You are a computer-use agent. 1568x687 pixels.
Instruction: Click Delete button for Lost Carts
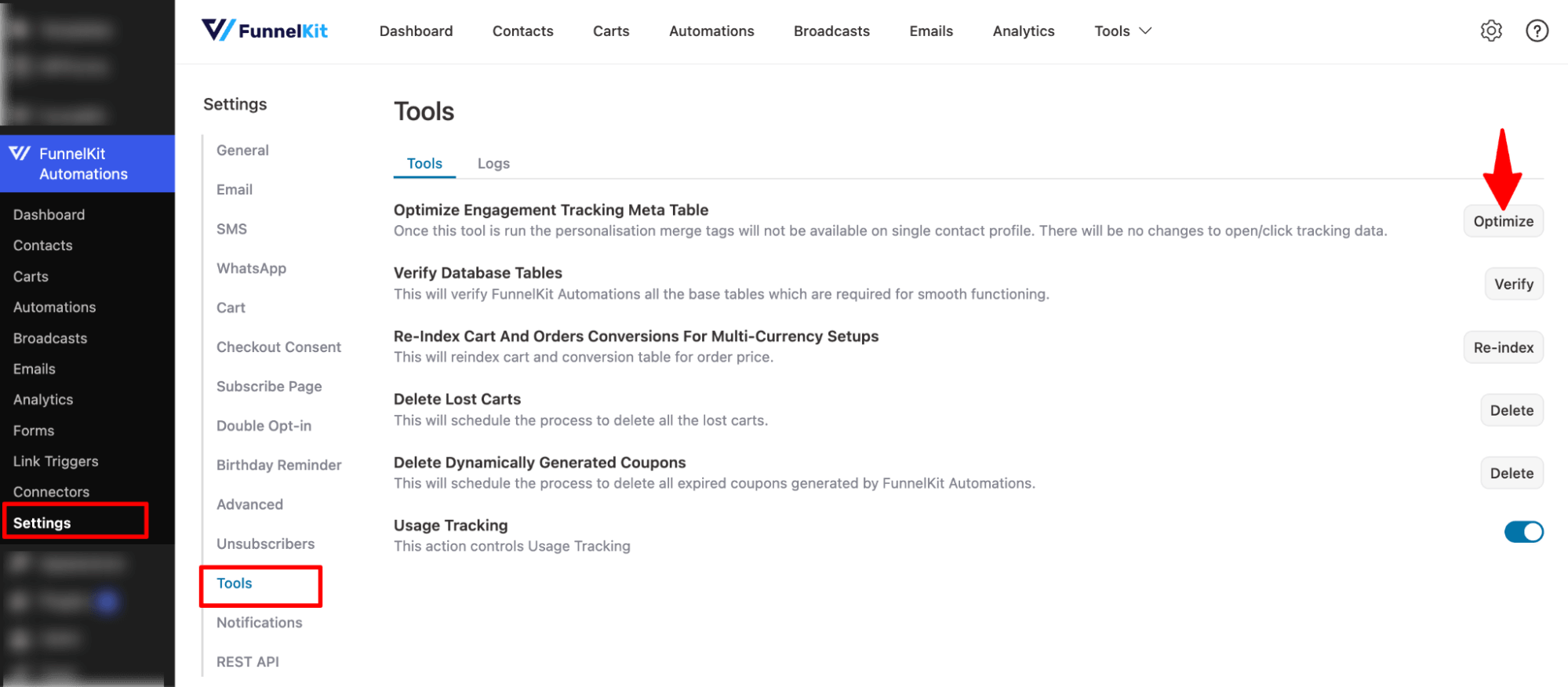(x=1512, y=410)
